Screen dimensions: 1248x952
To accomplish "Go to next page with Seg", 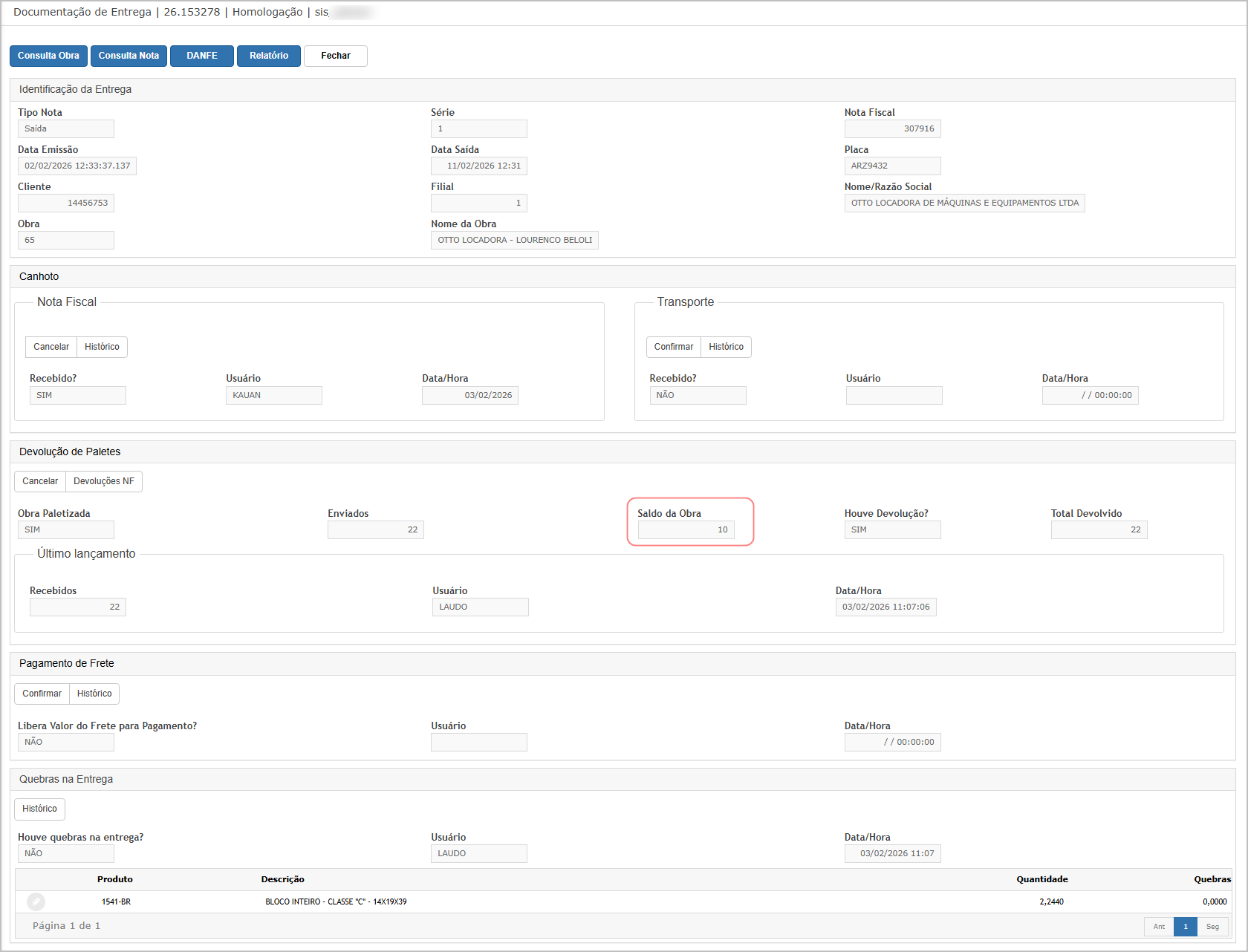I will [1212, 927].
